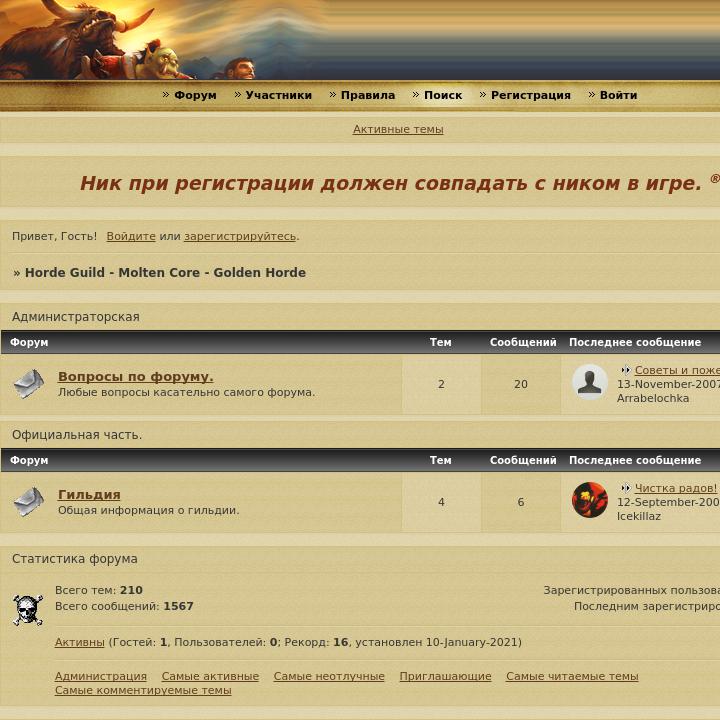The width and height of the screenshot is (720, 720).
Task: Click the Войдите login link
Action: pos(131,236)
